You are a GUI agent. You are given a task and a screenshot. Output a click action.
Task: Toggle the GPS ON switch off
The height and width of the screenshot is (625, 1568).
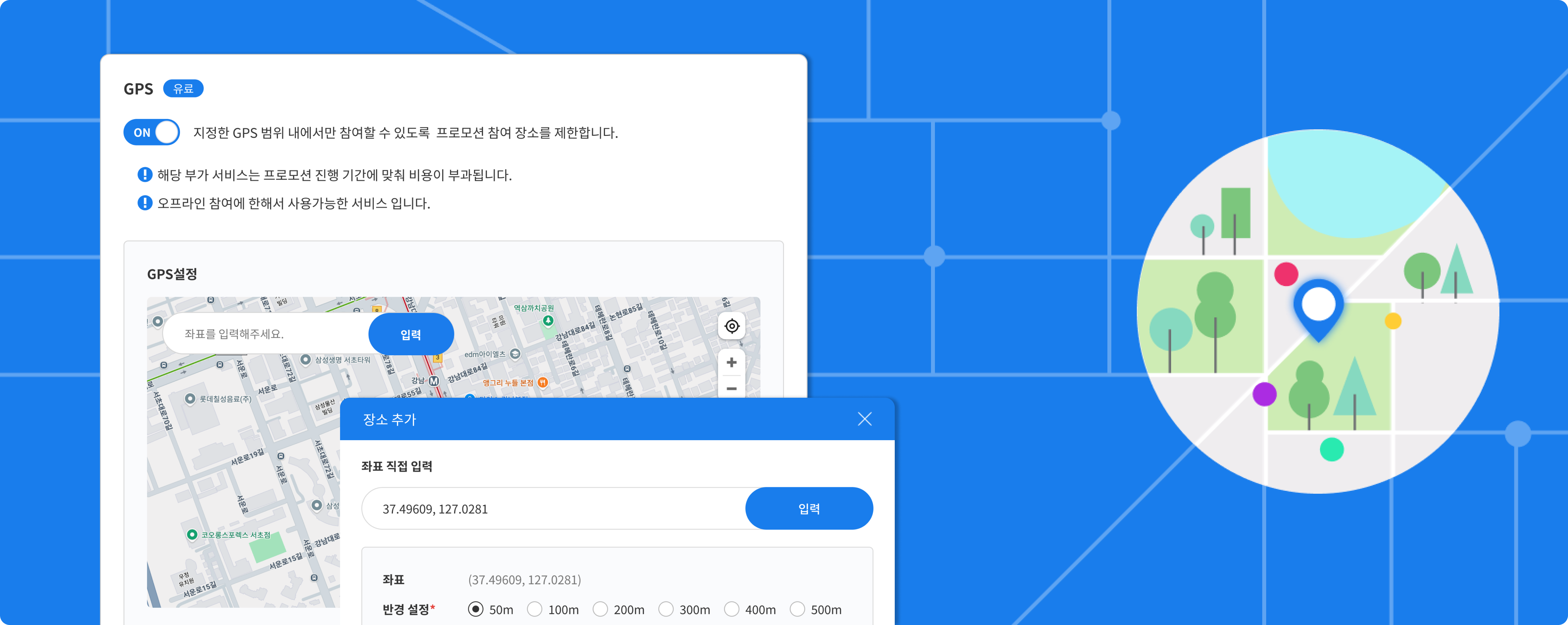click(152, 132)
